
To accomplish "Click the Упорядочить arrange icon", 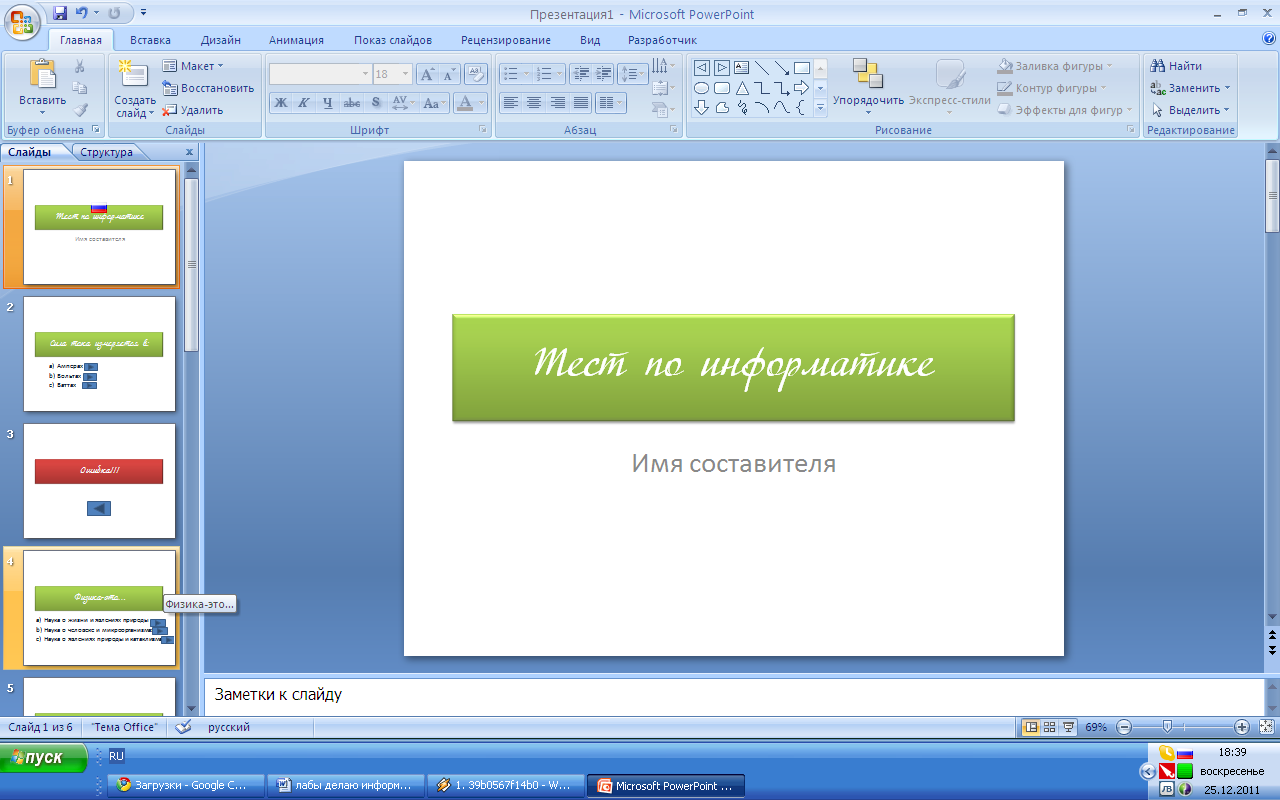I will click(x=868, y=74).
